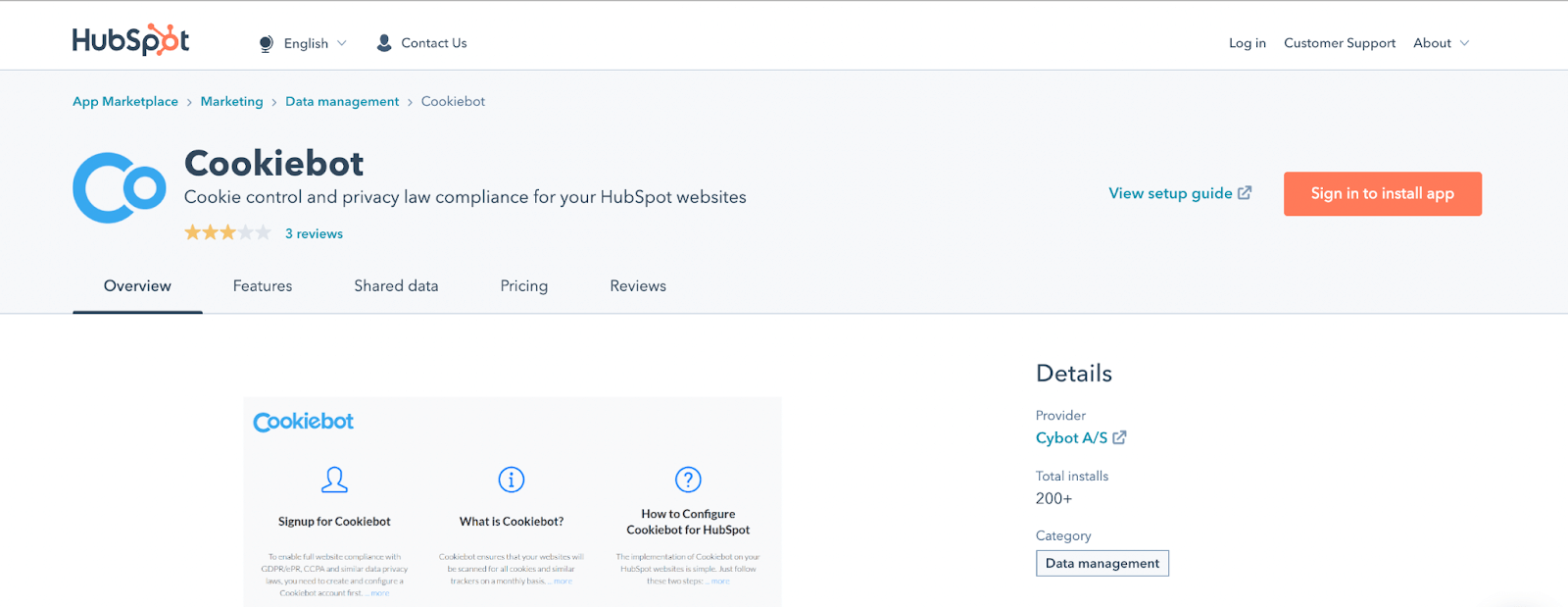Click the Details heading
This screenshot has height=607, width=1568.
click(x=1074, y=374)
